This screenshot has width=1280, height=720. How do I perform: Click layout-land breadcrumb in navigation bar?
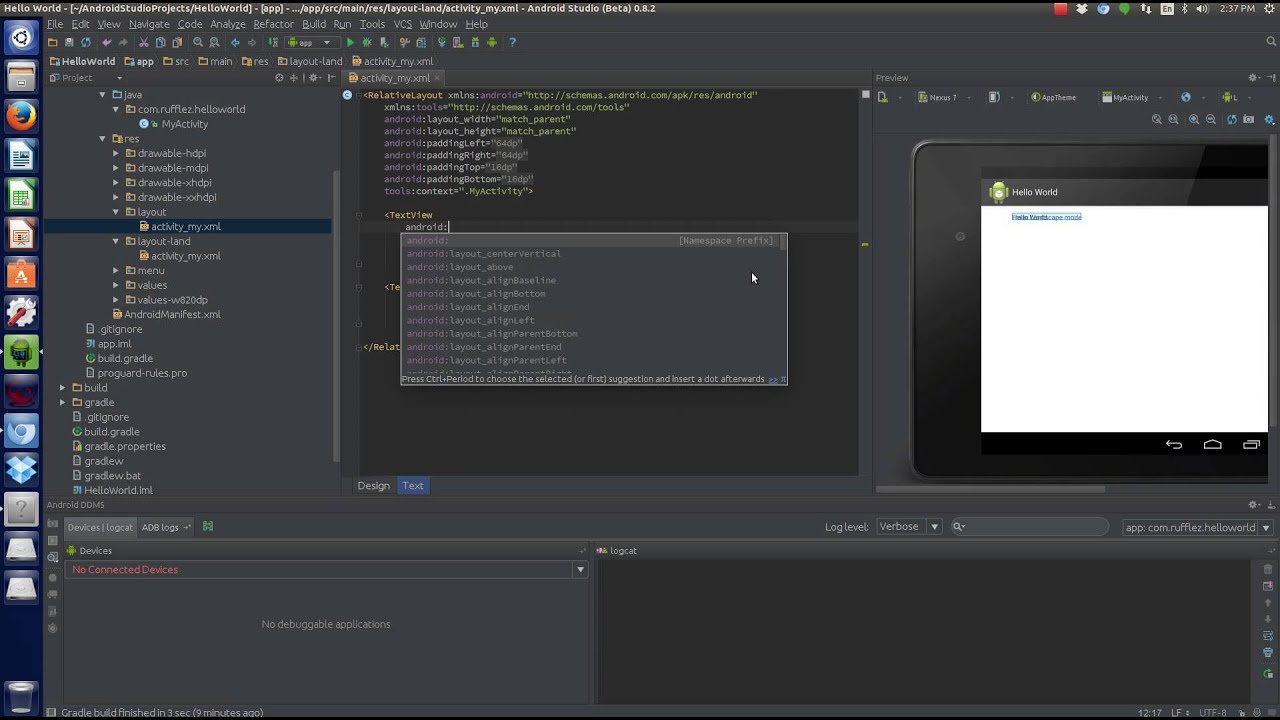tap(309, 61)
